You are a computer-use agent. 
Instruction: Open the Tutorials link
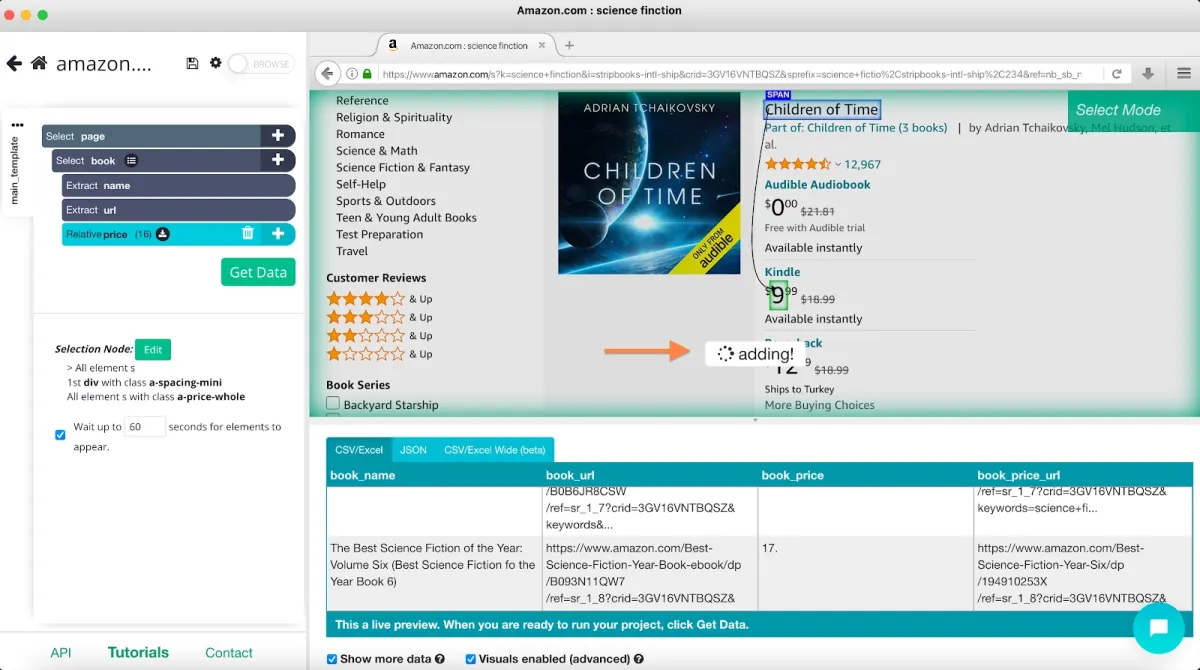click(x=138, y=653)
